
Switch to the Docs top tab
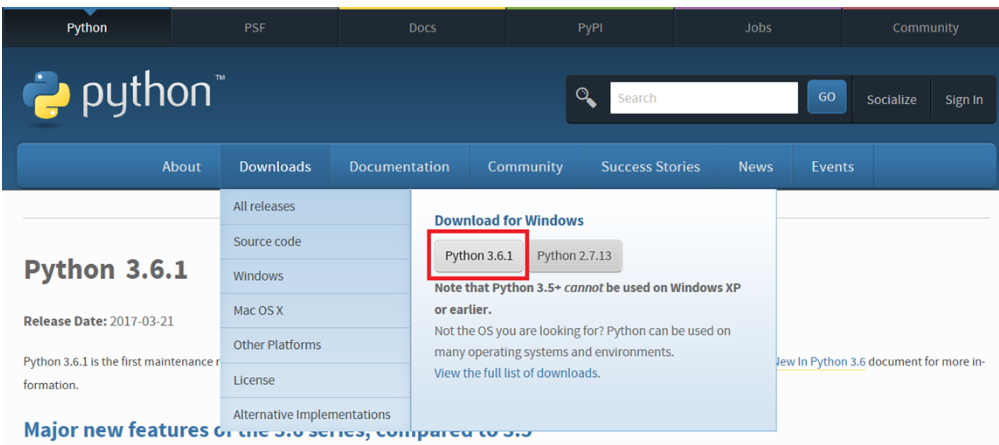click(422, 28)
